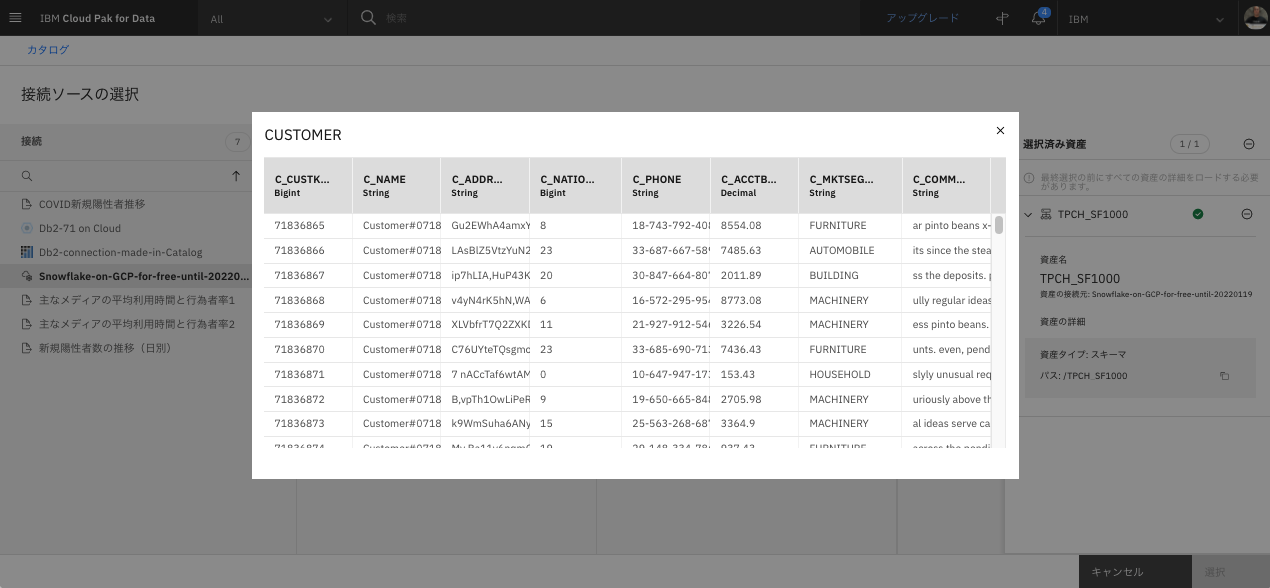Click the schema icon beside TPCH_SF1000
1270x588 pixels.
pos(1046,214)
